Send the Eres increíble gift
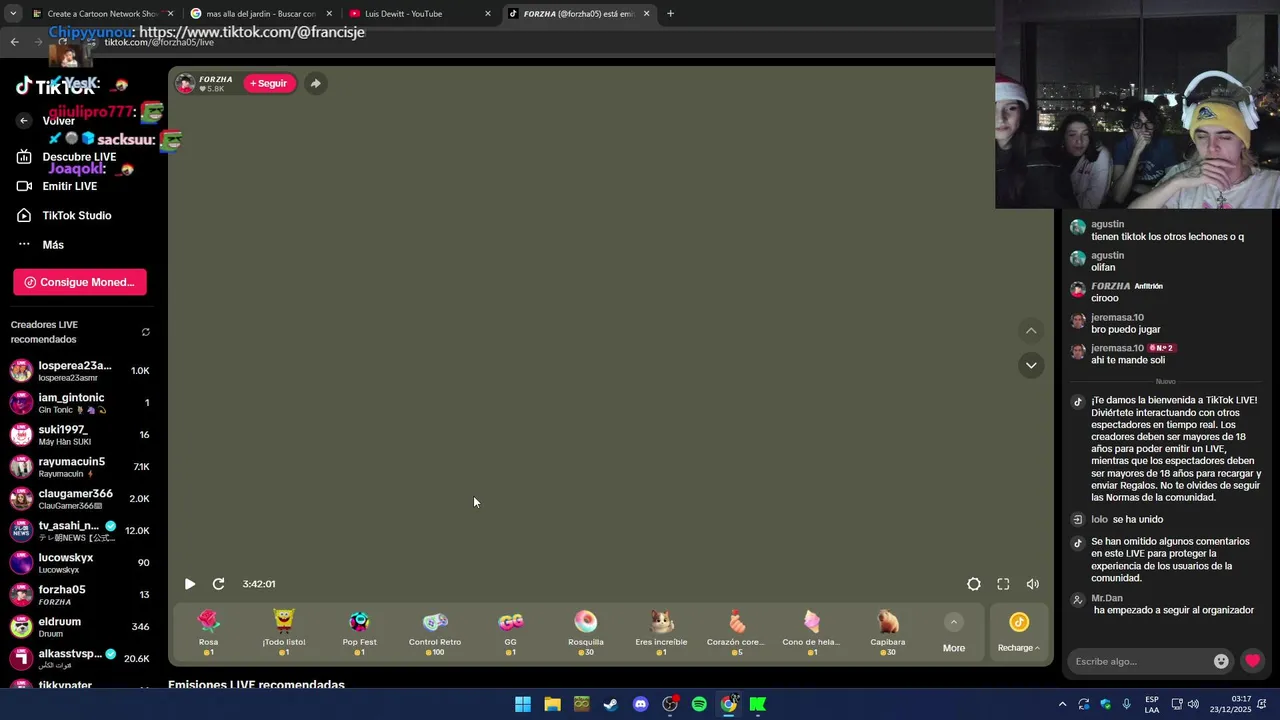 point(661,632)
